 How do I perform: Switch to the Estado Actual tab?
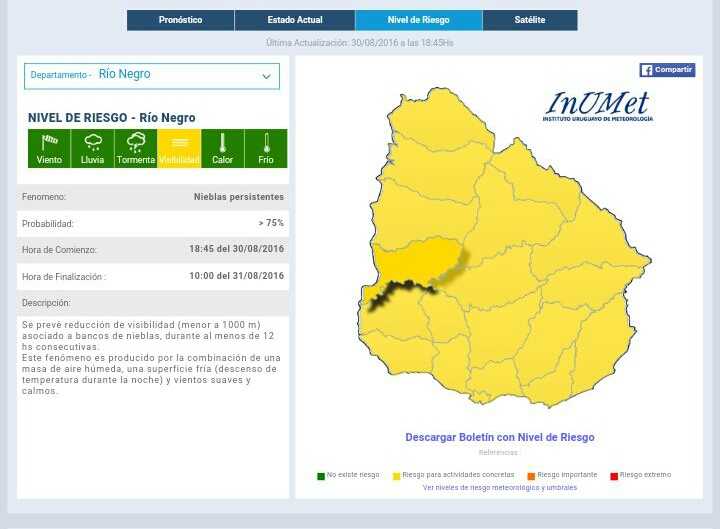[x=295, y=20]
